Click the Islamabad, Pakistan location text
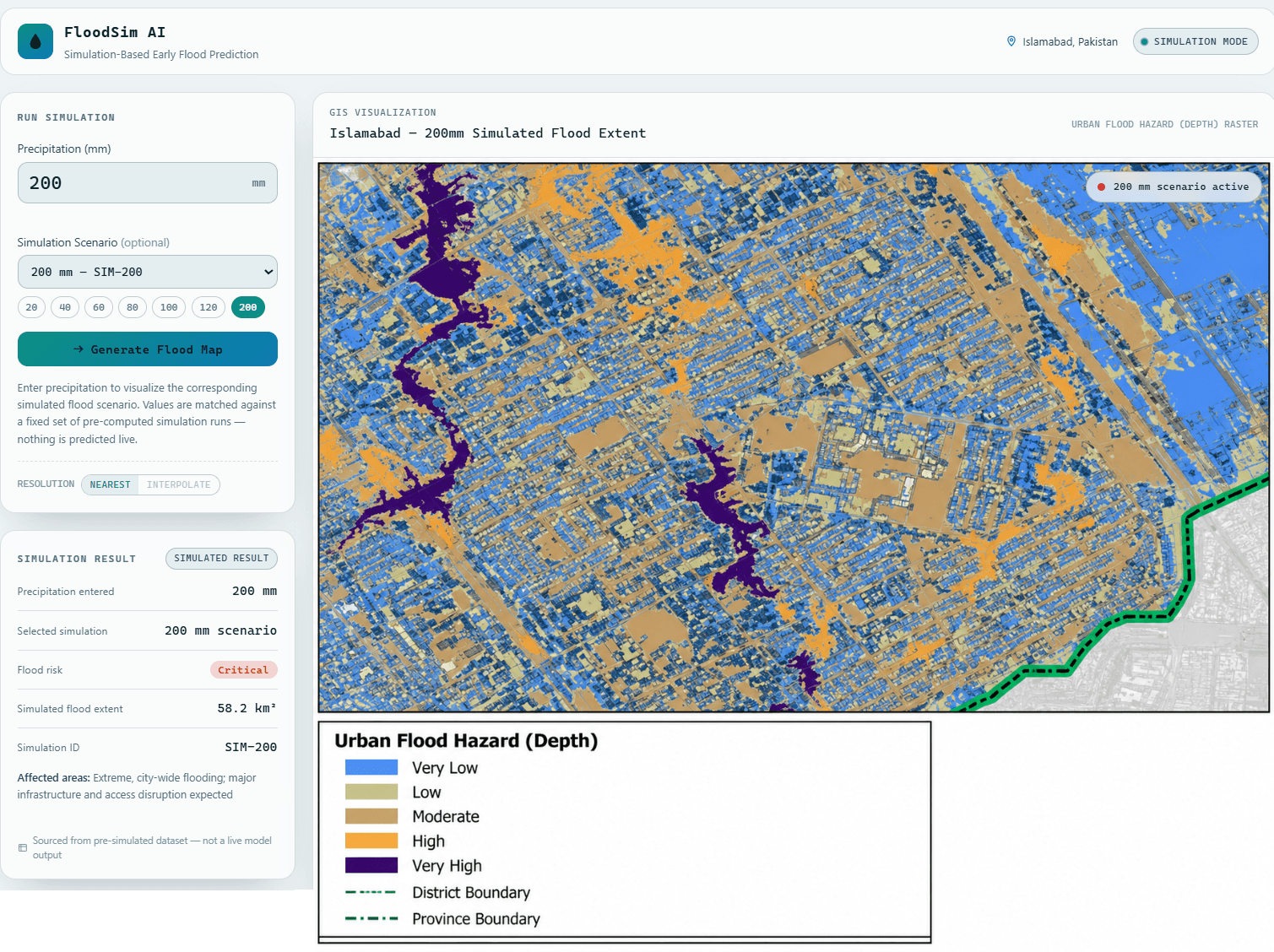 click(1070, 41)
